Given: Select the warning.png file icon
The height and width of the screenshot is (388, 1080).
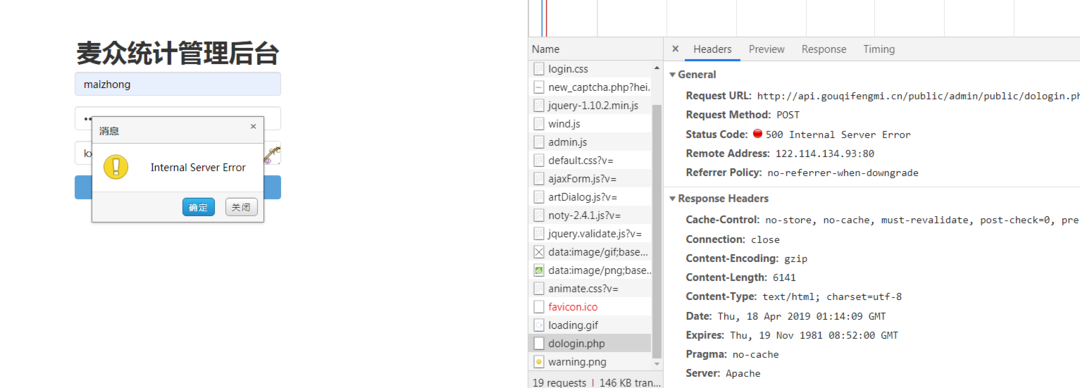Looking at the screenshot, I should (539, 361).
